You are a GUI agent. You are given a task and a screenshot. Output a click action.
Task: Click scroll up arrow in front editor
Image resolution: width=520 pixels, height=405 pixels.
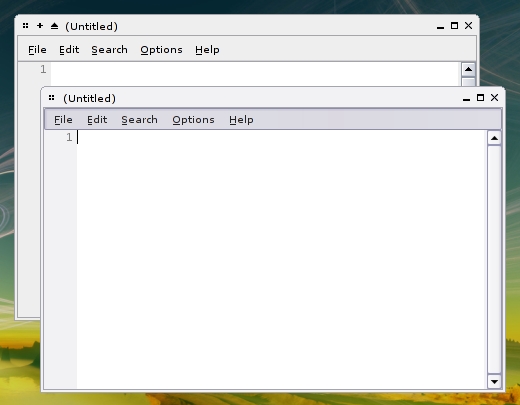point(494,138)
